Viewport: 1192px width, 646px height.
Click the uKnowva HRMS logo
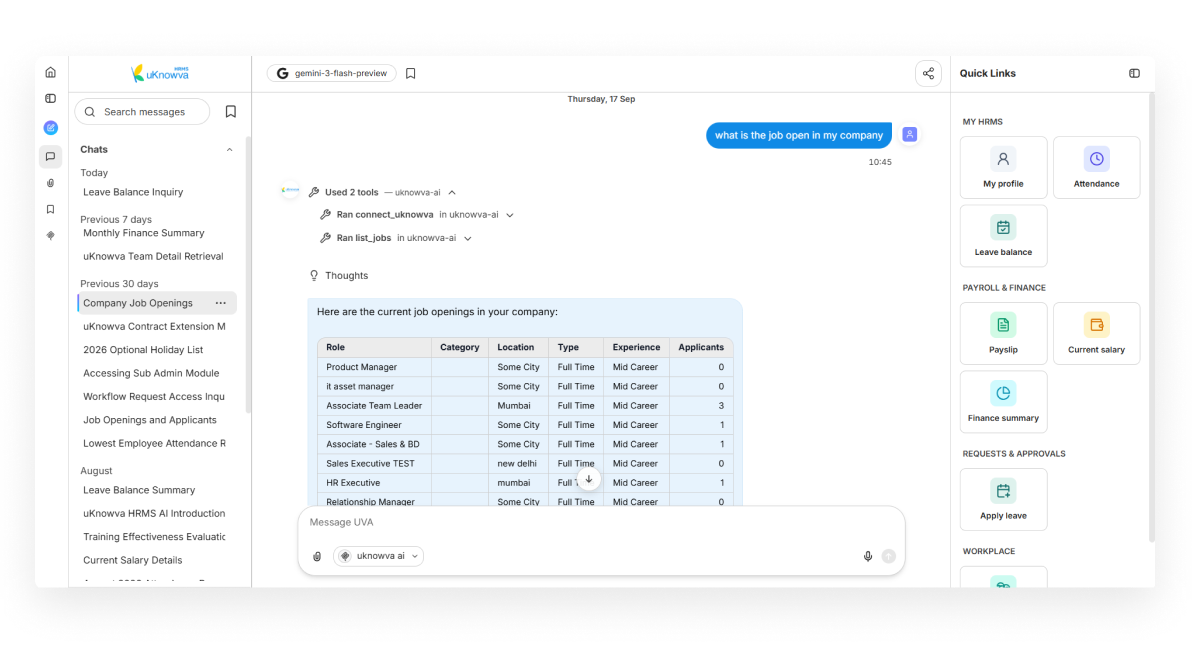pyautogui.click(x=160, y=74)
